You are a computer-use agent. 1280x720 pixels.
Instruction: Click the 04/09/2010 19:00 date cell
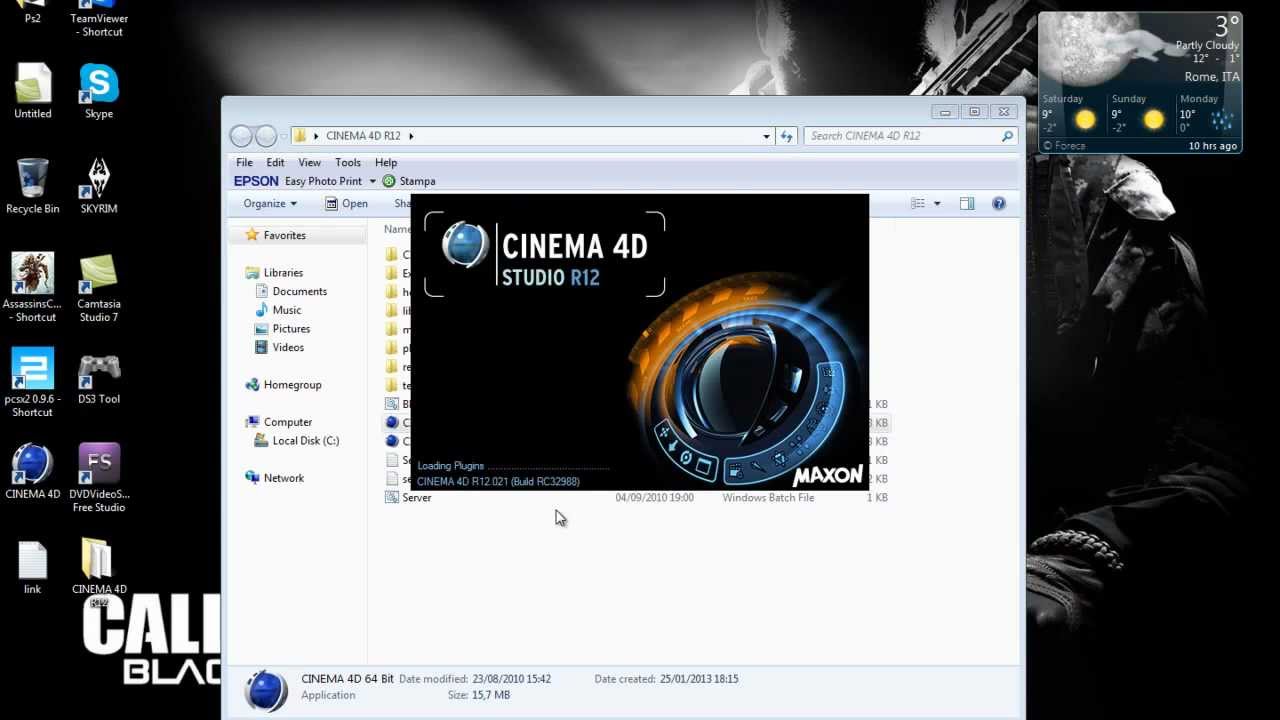(654, 497)
